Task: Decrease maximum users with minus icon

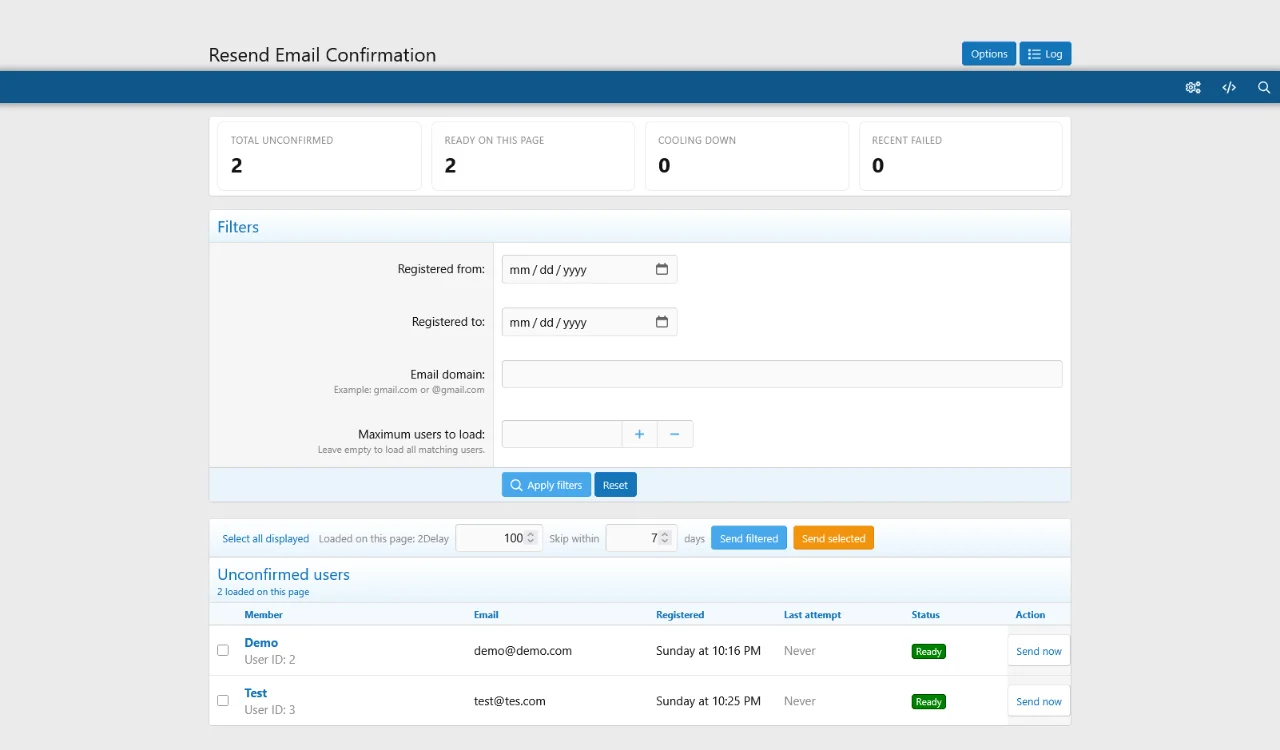Action: [675, 434]
